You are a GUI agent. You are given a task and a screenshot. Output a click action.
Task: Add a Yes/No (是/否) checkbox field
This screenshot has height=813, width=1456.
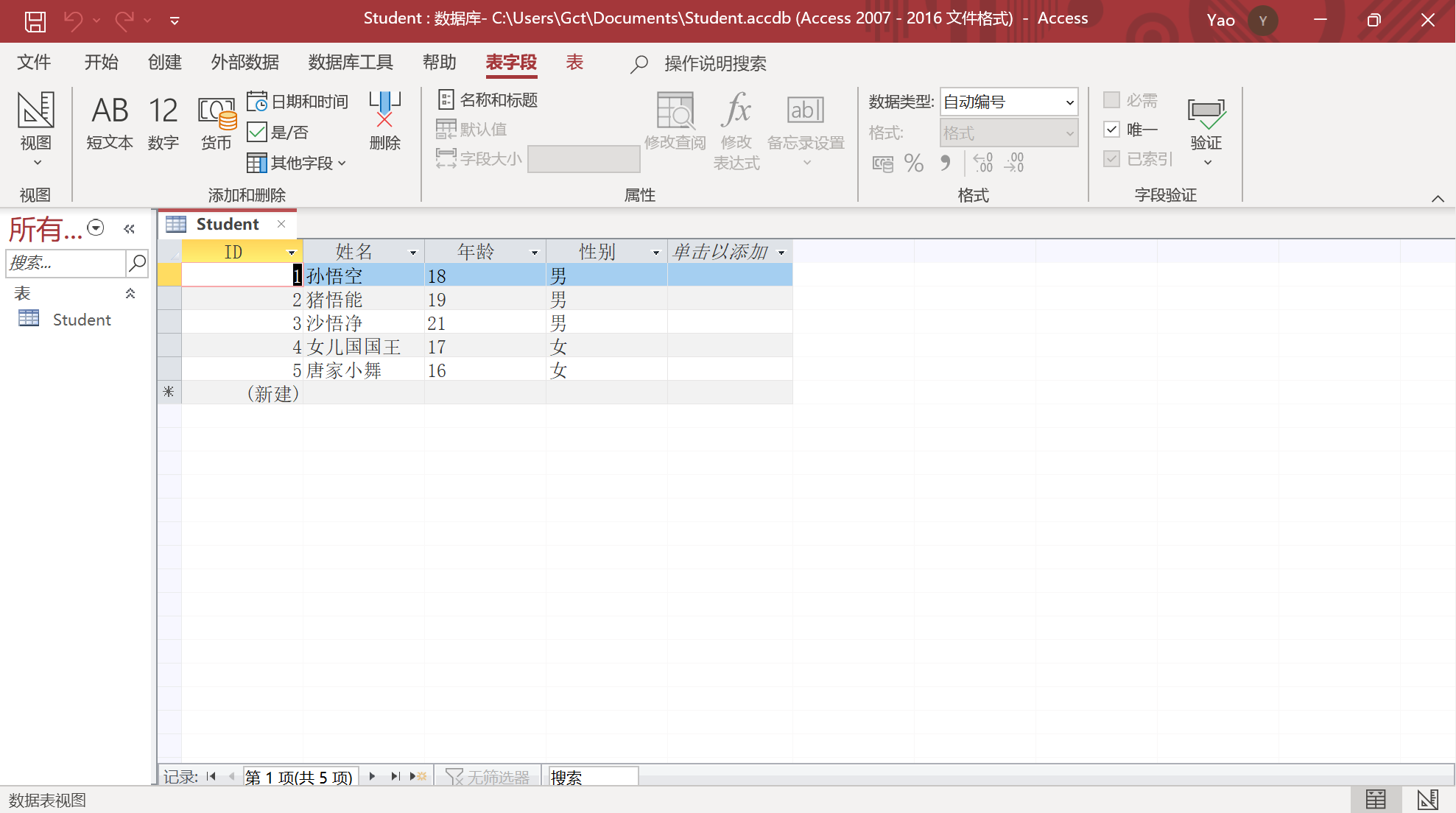(278, 133)
